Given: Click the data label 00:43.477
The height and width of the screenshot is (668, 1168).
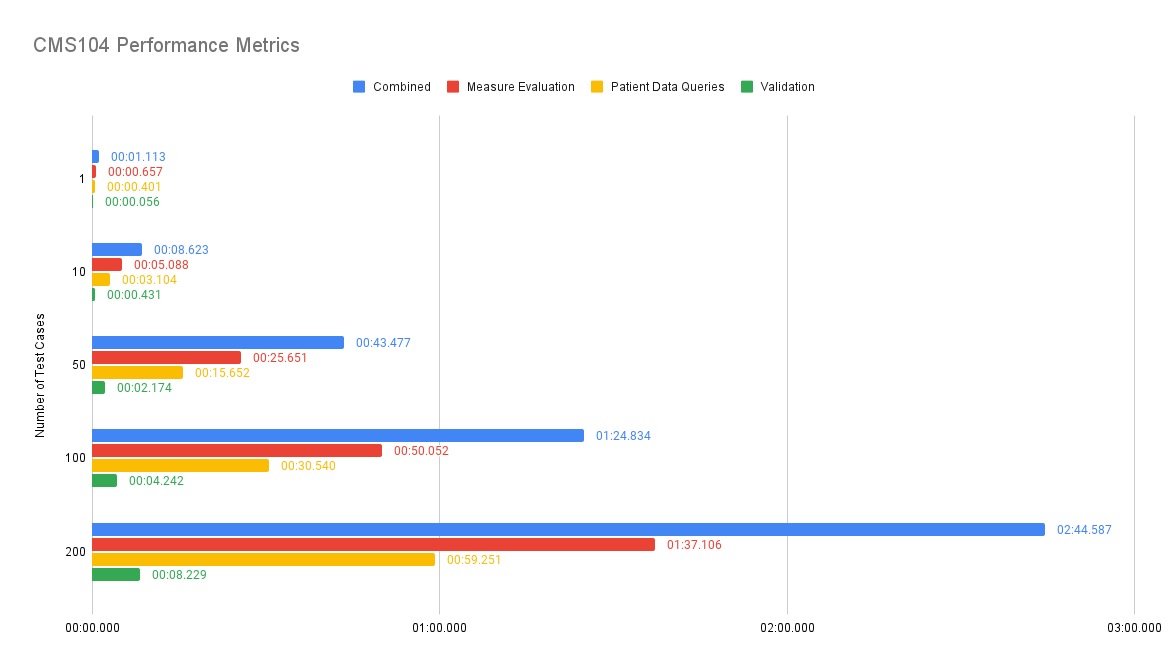Looking at the screenshot, I should pyautogui.click(x=384, y=342).
